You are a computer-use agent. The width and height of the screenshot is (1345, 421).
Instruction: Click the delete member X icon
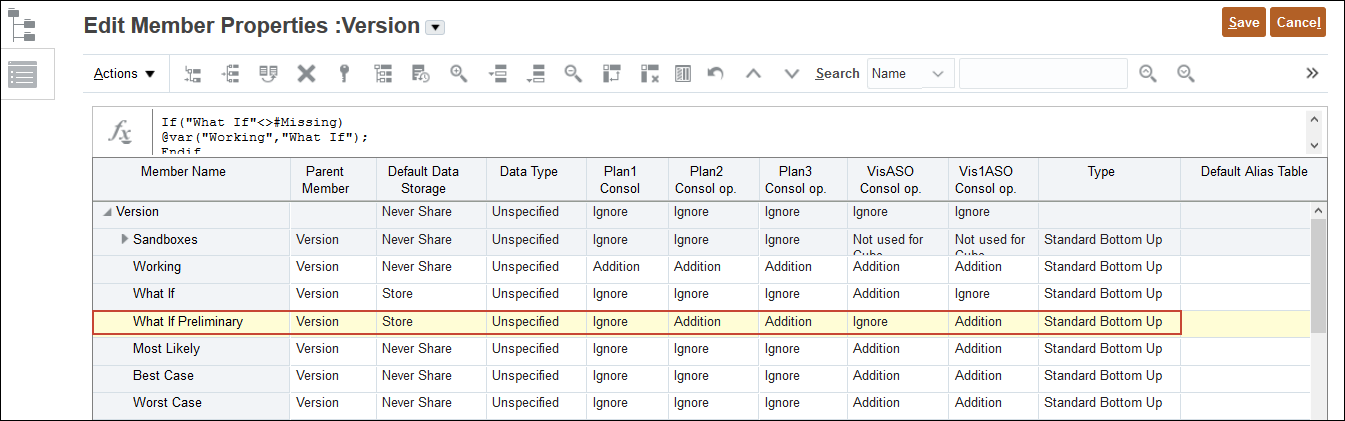tap(307, 73)
